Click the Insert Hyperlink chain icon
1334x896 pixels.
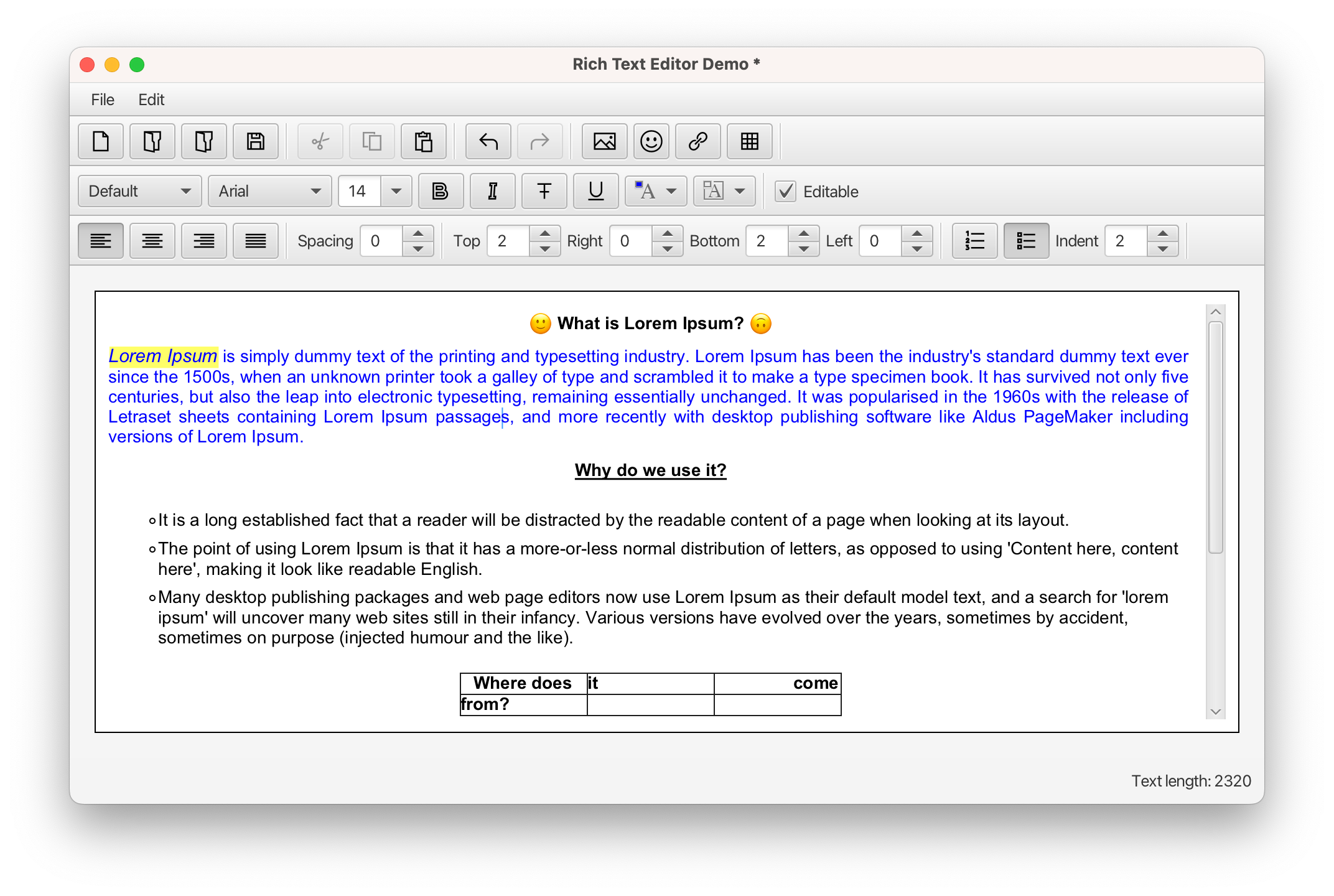click(x=697, y=142)
